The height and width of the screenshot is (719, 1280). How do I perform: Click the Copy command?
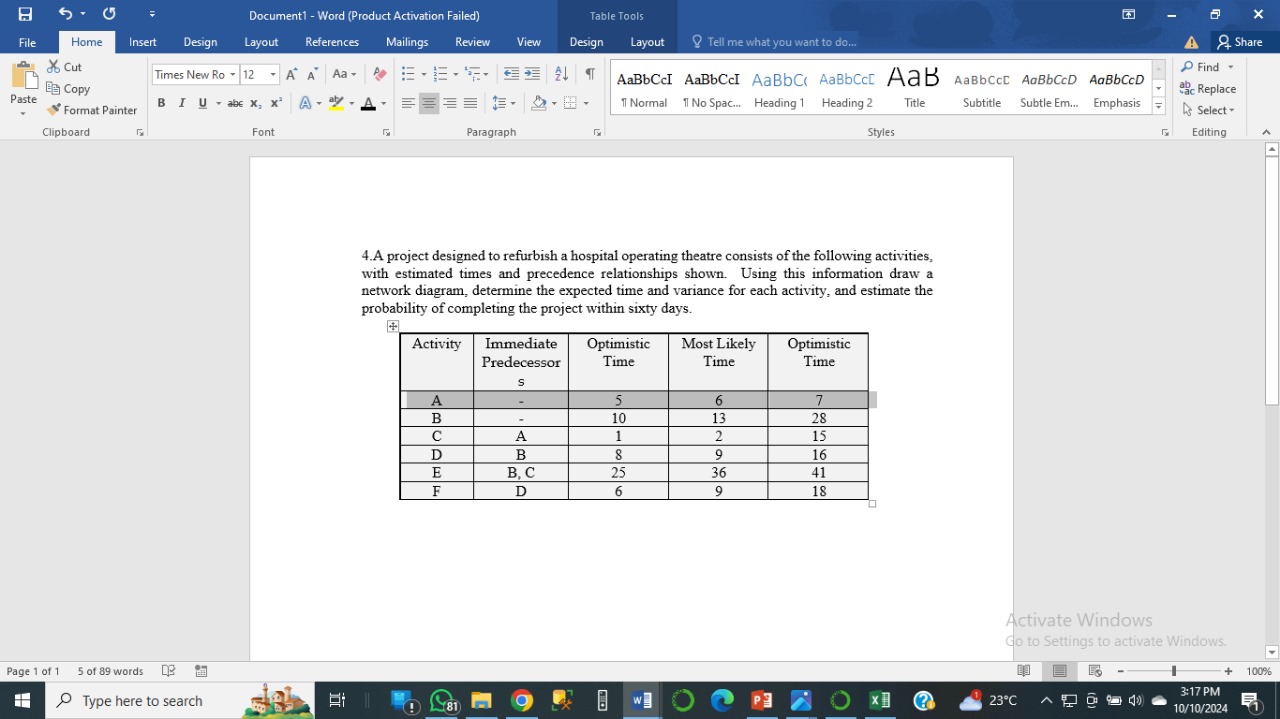pos(68,89)
